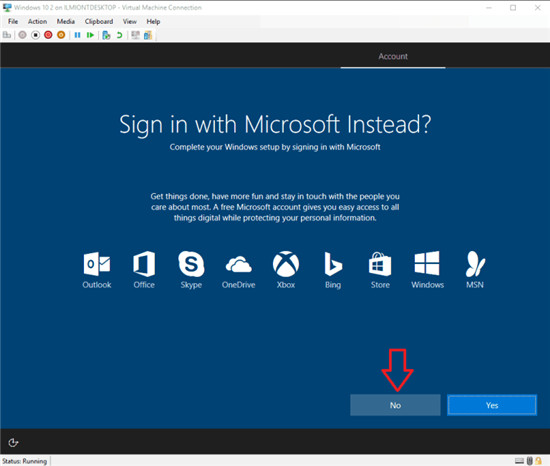Viewport: 550px width, 466px height.
Task: Click the Ctrl+Alt+Delete toolbar icon
Action: click(x=7, y=35)
